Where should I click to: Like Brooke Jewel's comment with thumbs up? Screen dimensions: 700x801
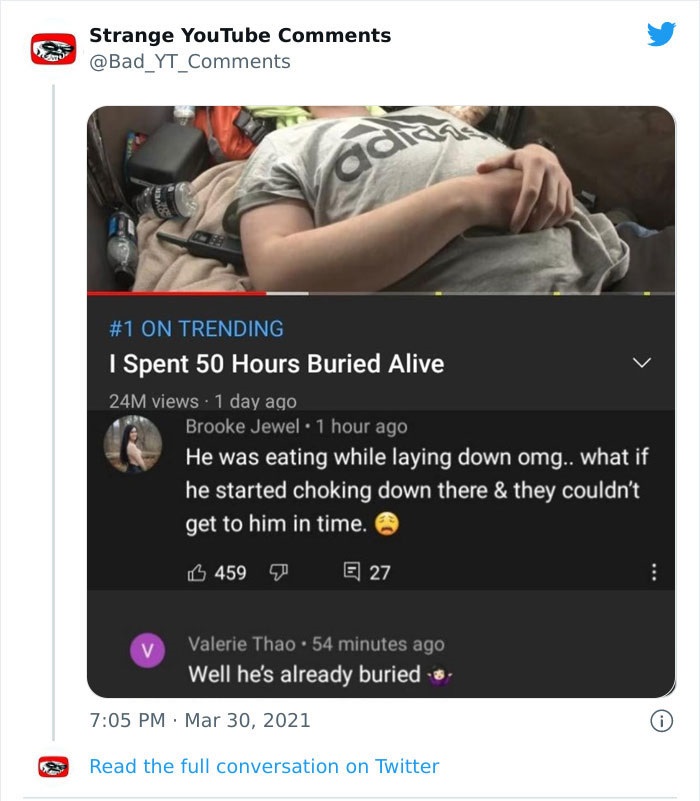196,573
